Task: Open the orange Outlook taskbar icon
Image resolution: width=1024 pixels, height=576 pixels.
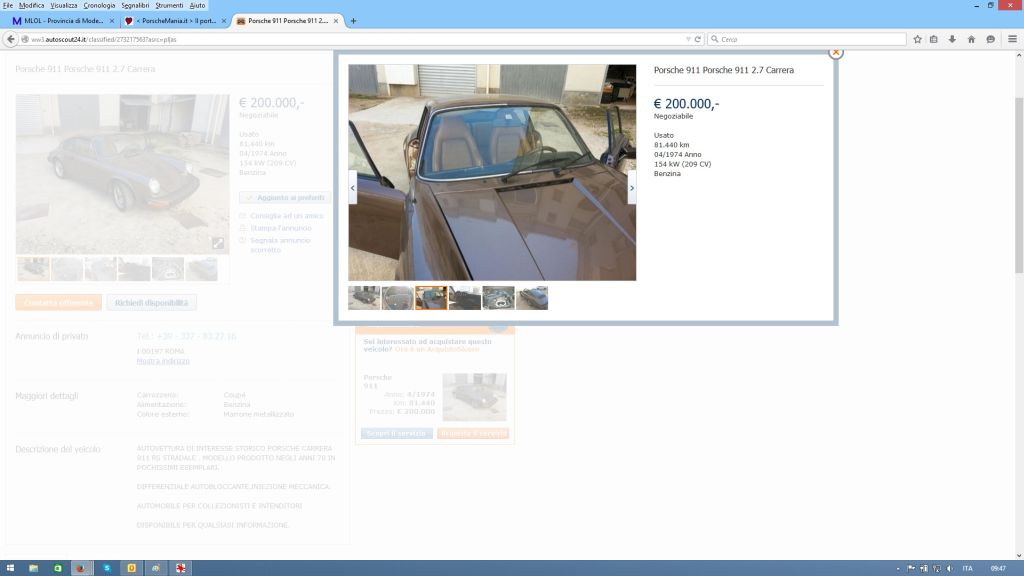Action: pos(131,568)
